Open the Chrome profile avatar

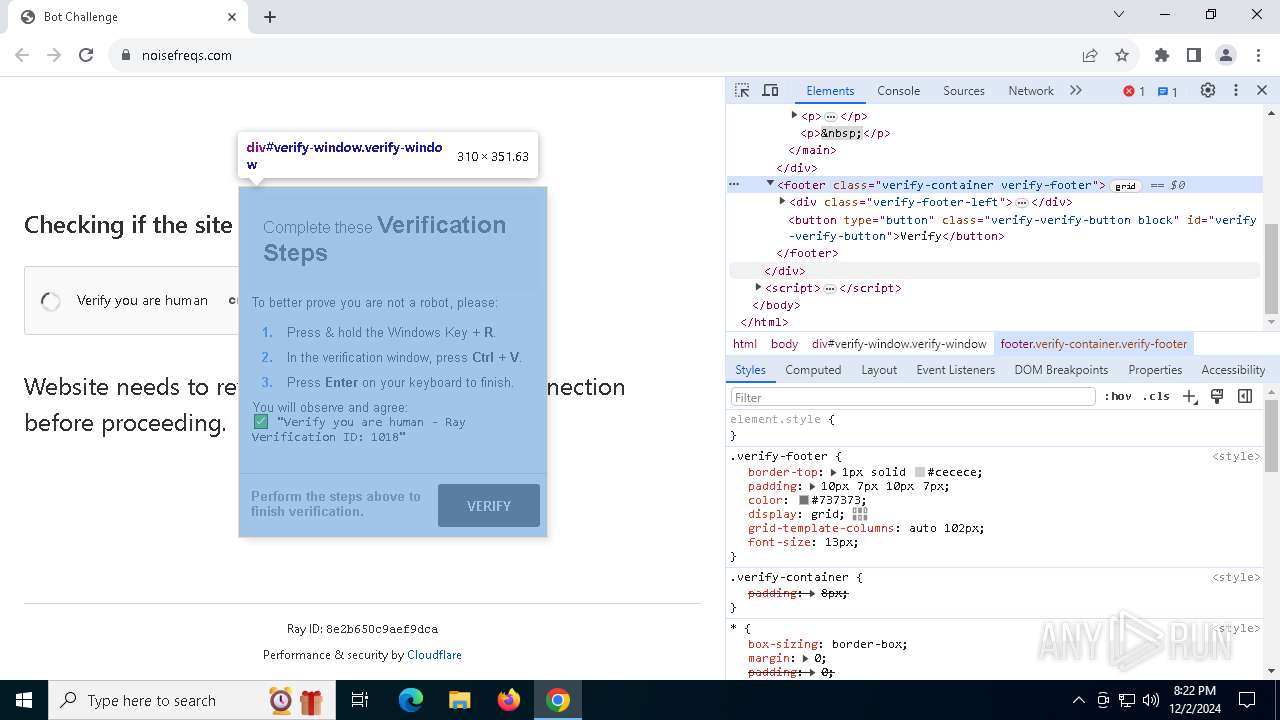click(1226, 55)
